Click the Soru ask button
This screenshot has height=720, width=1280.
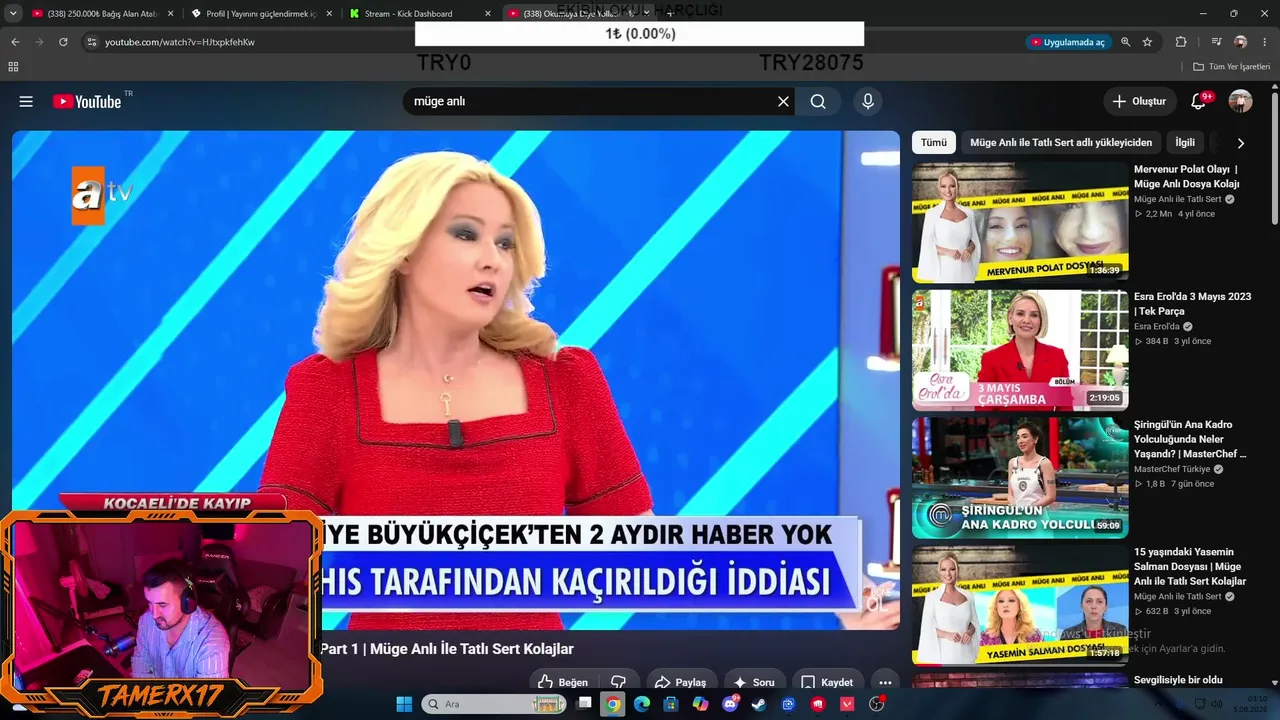[754, 682]
